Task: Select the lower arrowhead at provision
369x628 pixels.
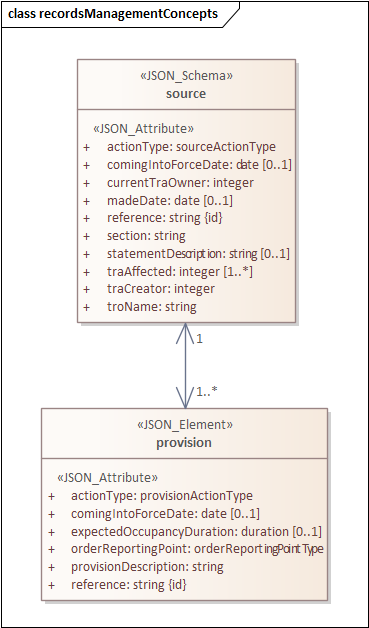Action: pyautogui.click(x=185, y=398)
